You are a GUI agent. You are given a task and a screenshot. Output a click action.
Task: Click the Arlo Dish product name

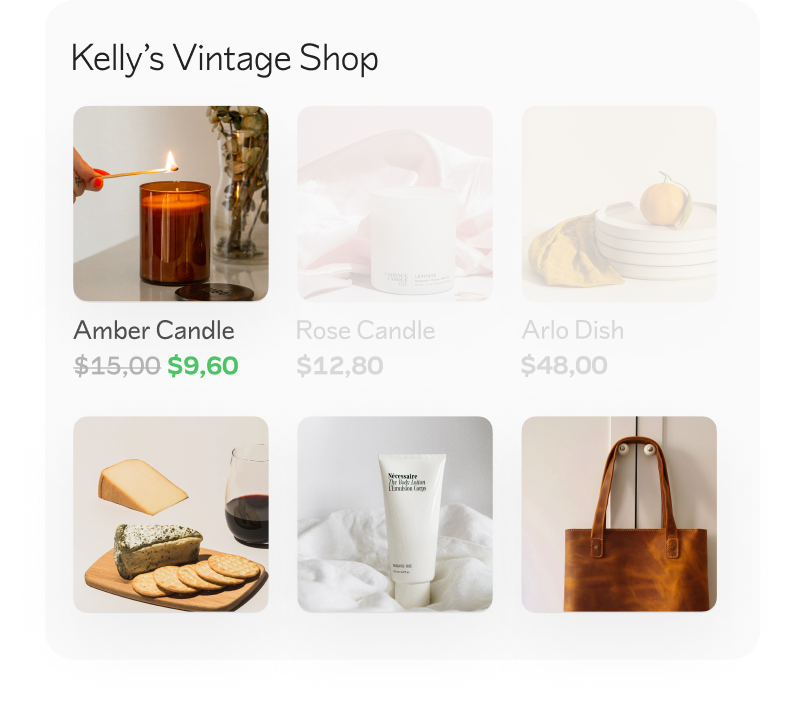click(x=573, y=331)
